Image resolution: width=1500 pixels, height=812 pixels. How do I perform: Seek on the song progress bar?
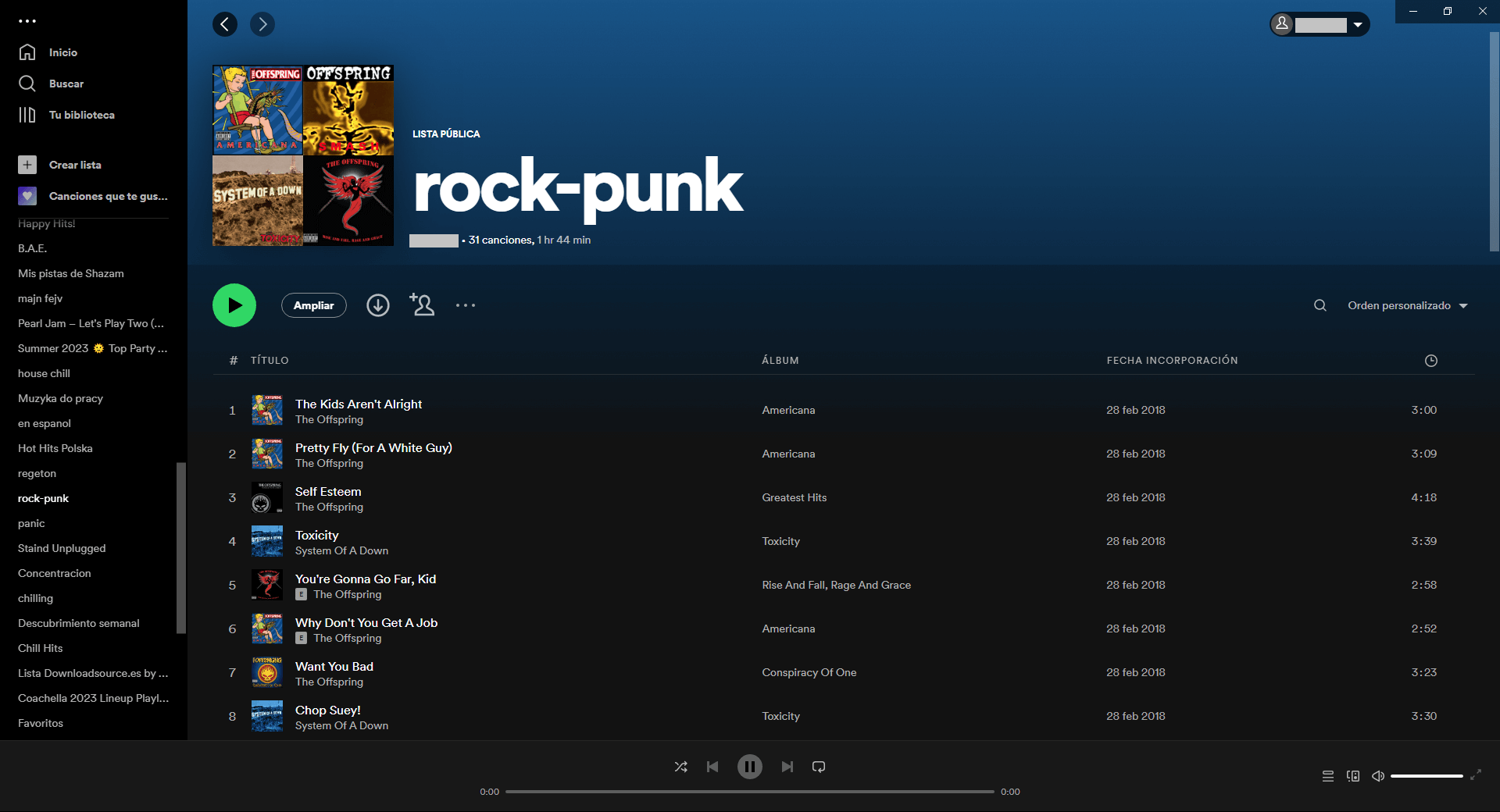point(750,792)
